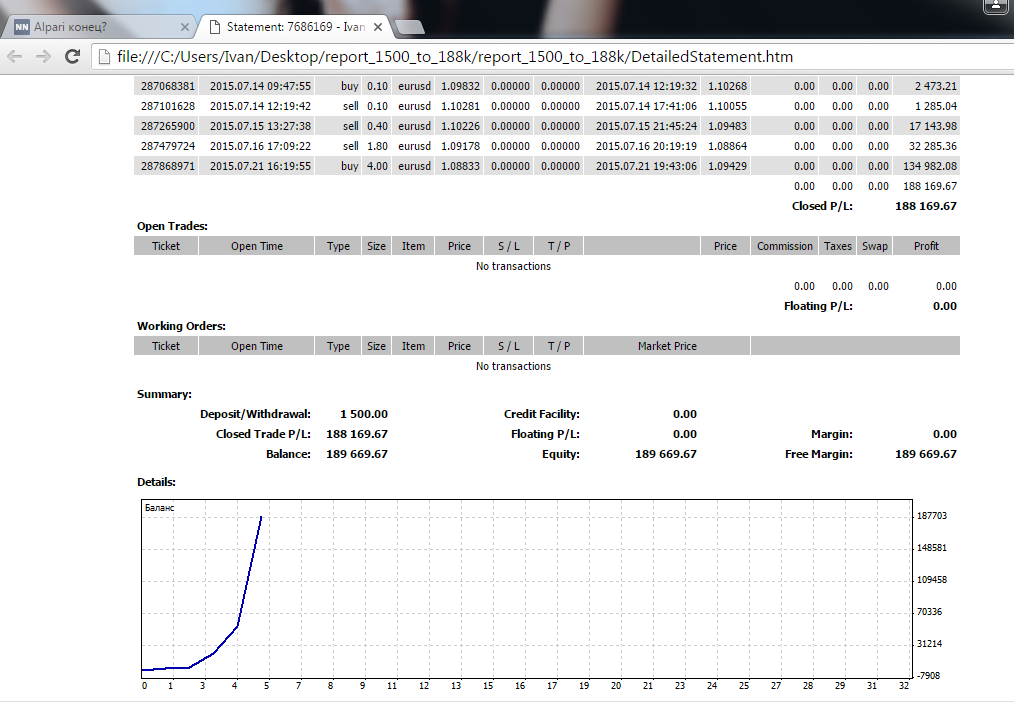Click profit value '2 473.21'
This screenshot has width=1014, height=702.
click(x=936, y=86)
